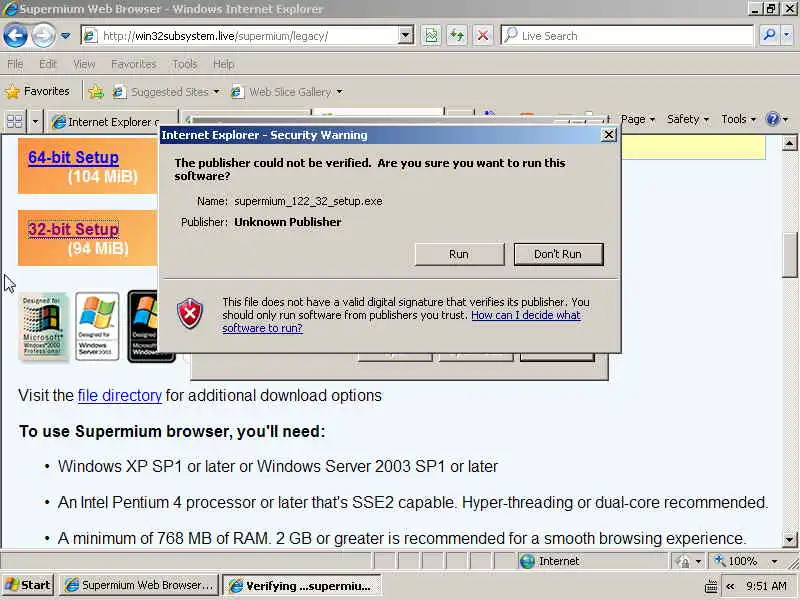Image resolution: width=800 pixels, height=600 pixels.
Task: Click the red Stop loading icon
Action: tap(482, 36)
